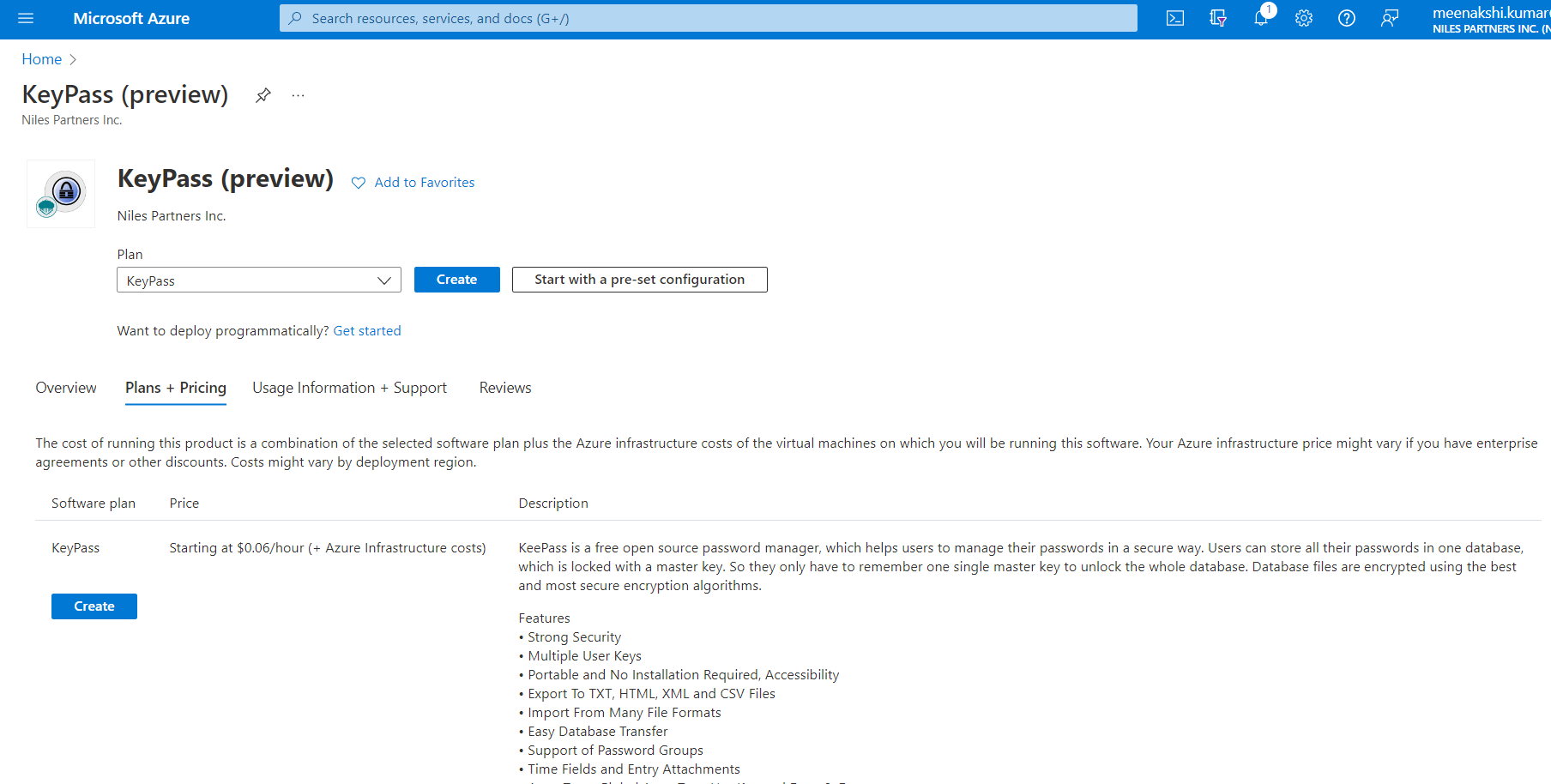The height and width of the screenshot is (784, 1551).
Task: Click the Microsoft Azure title
Action: (x=131, y=18)
